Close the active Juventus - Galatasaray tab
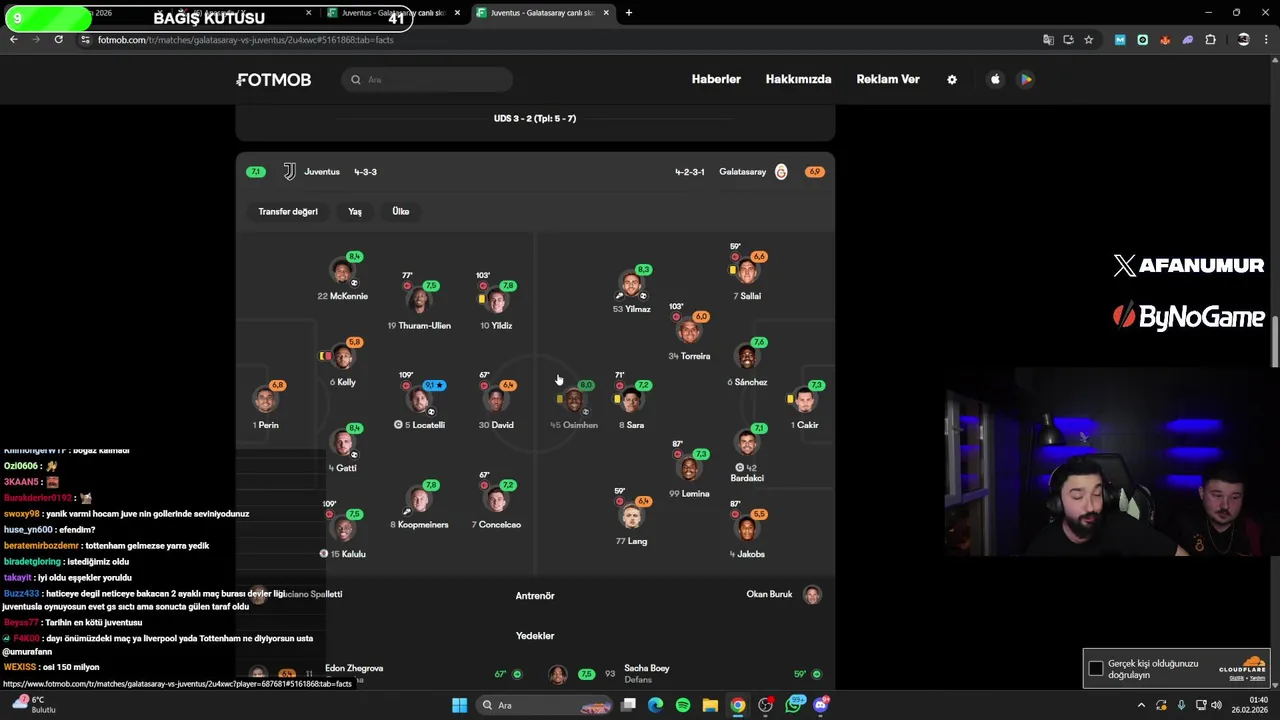 click(606, 13)
